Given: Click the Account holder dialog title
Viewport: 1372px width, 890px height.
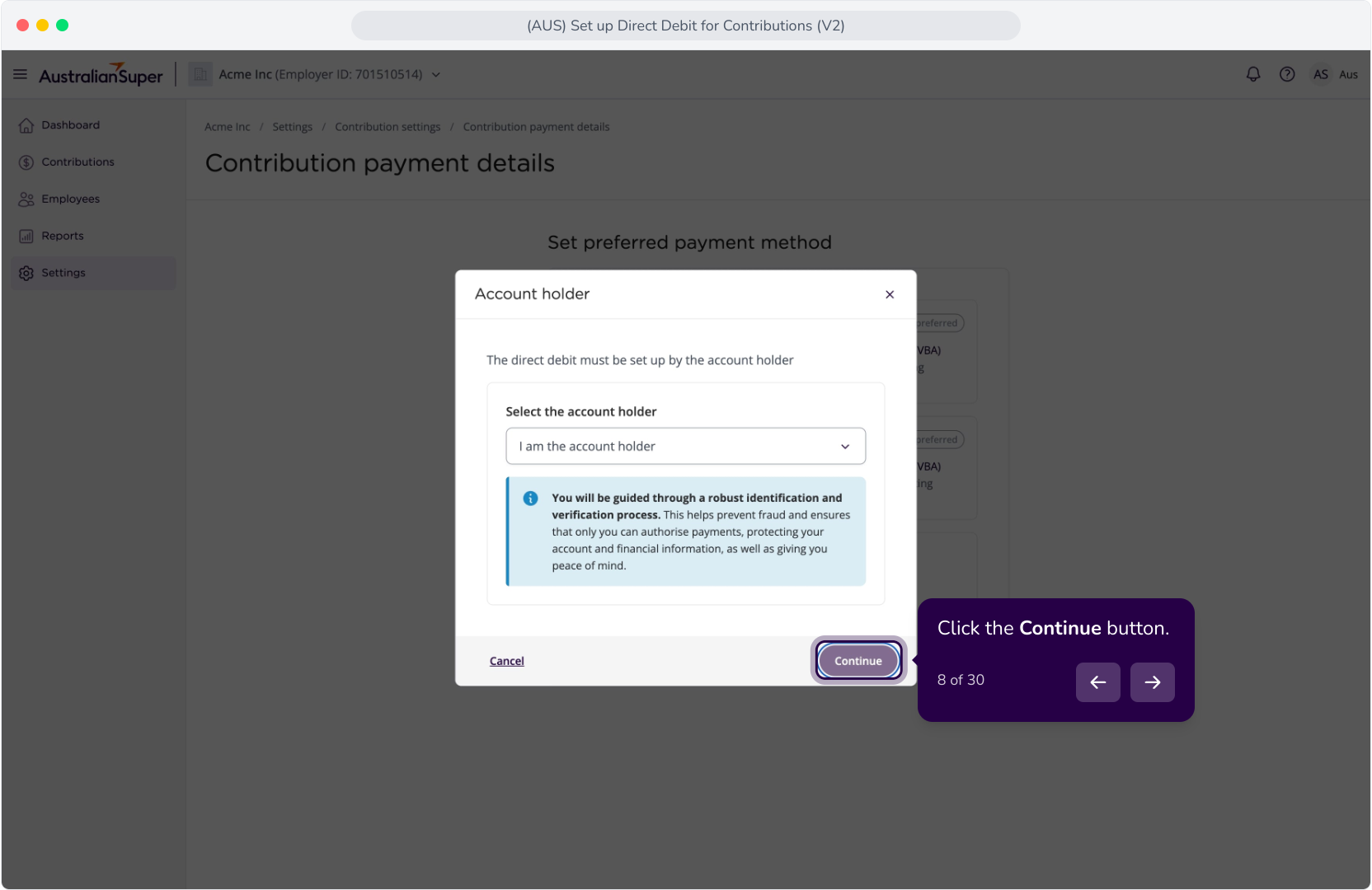Looking at the screenshot, I should pos(533,294).
